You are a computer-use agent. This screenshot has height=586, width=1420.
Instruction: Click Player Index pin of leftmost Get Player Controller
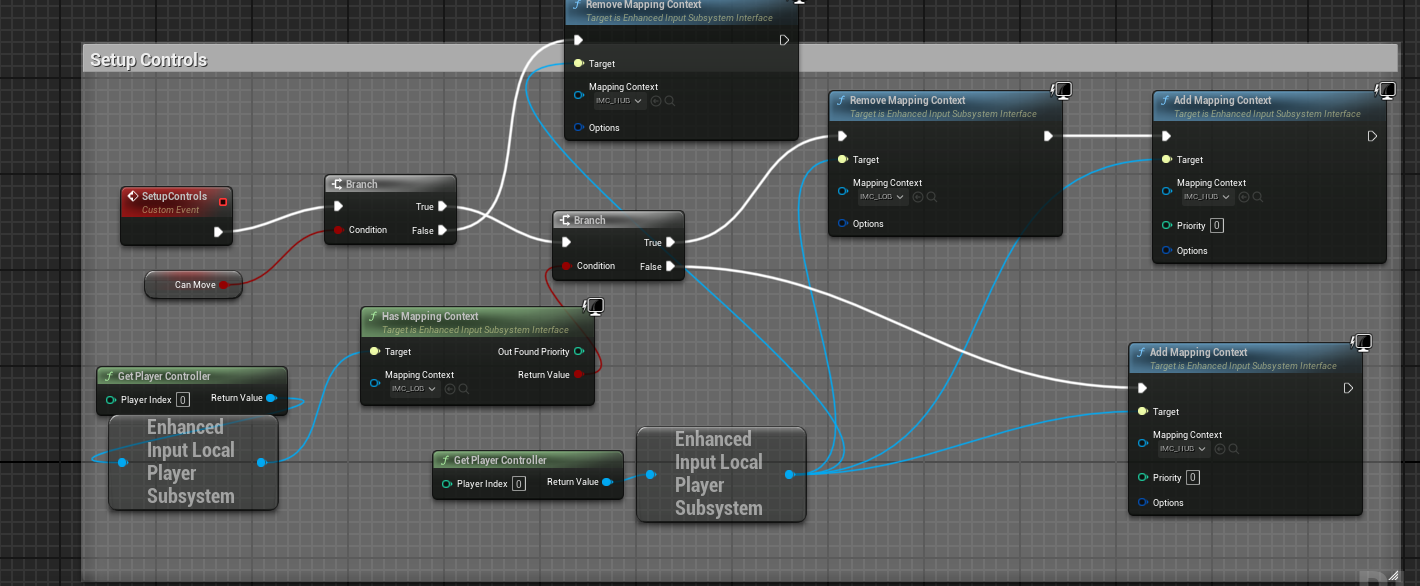click(x=110, y=400)
